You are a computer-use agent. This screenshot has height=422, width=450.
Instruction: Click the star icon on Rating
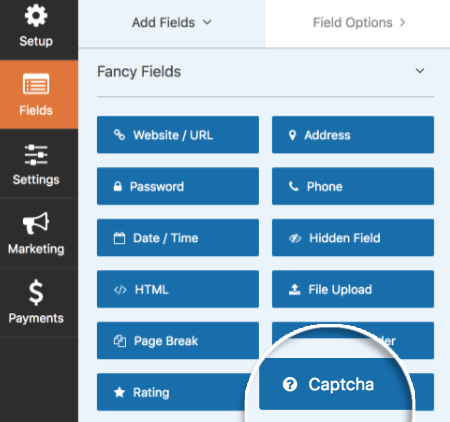click(x=119, y=392)
